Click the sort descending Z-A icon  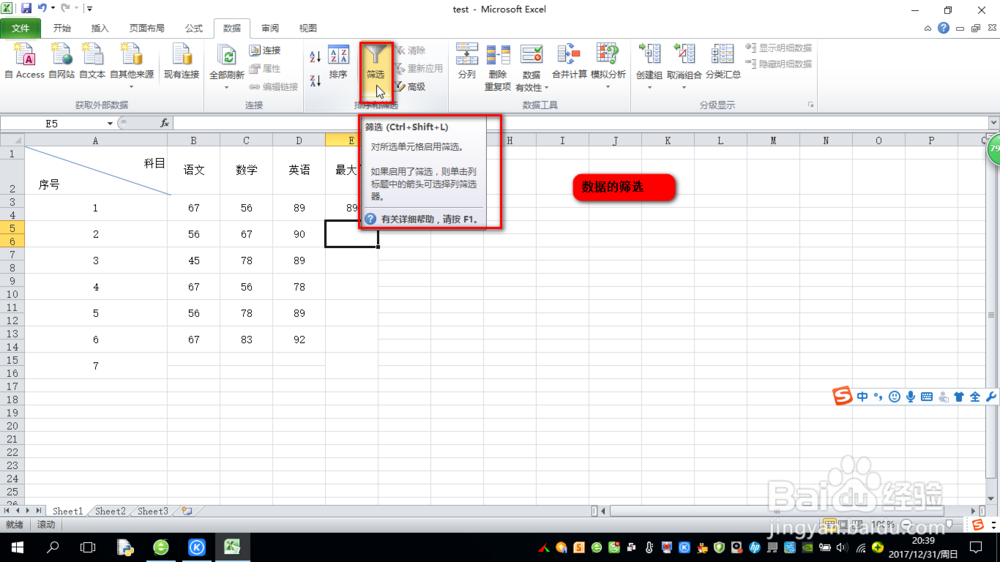315,80
